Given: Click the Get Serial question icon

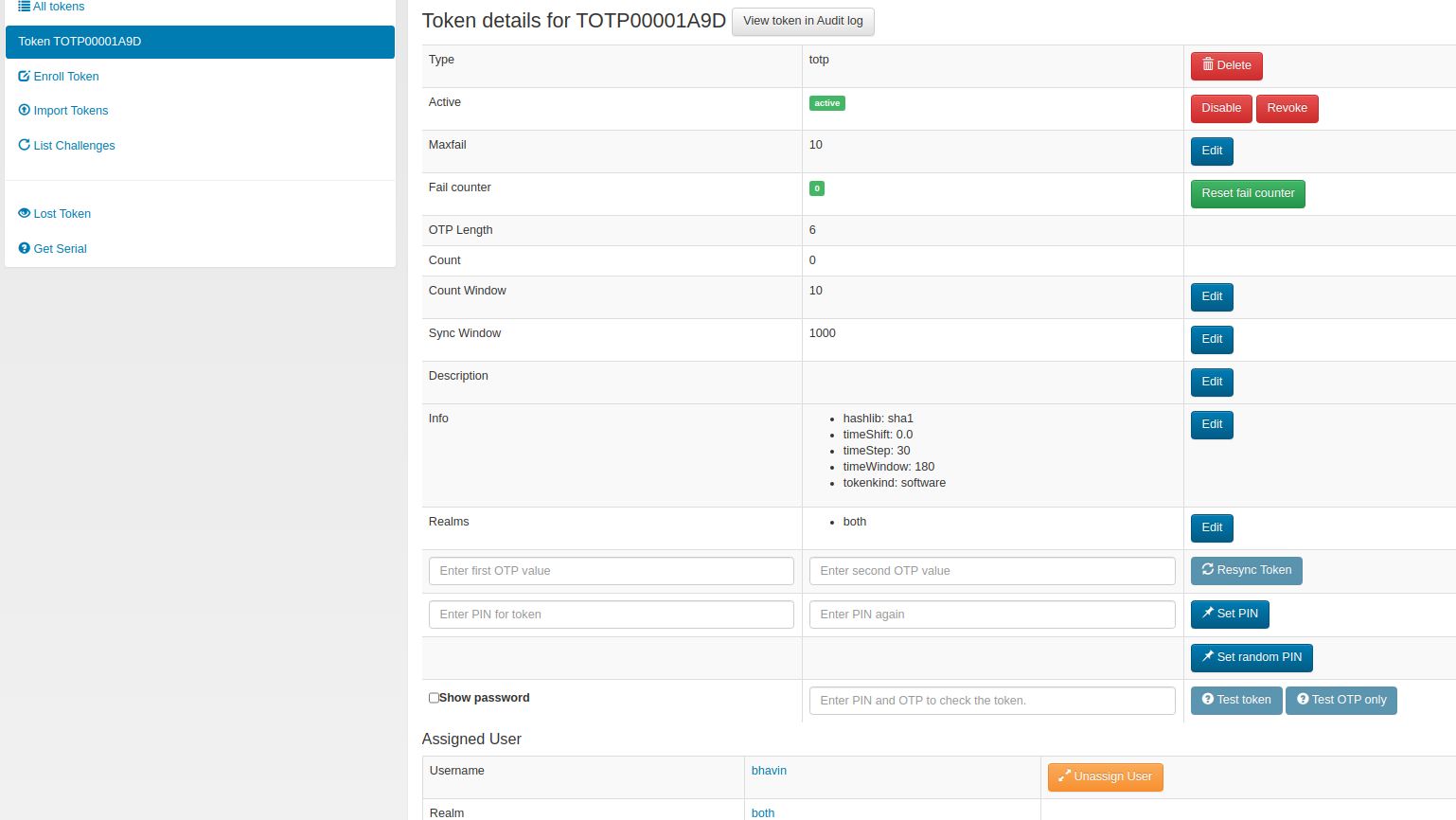Looking at the screenshot, I should [24, 248].
